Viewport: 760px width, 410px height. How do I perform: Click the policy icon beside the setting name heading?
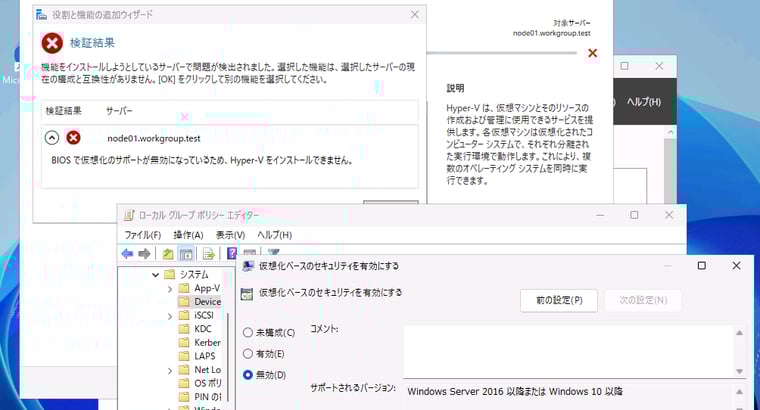coord(247,293)
